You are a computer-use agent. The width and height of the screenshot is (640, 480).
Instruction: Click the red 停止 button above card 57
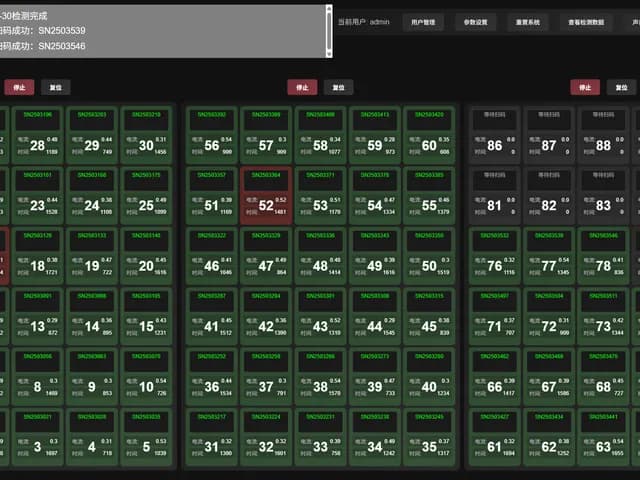click(302, 87)
